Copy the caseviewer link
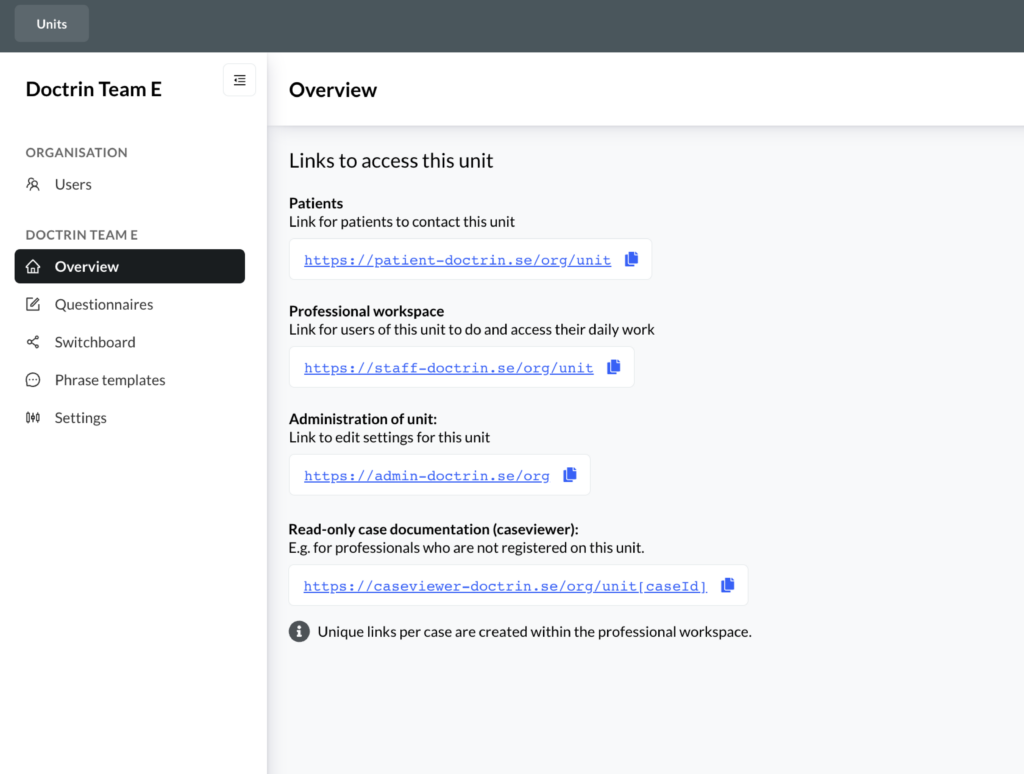Screen dimensions: 1024x774 point(728,585)
